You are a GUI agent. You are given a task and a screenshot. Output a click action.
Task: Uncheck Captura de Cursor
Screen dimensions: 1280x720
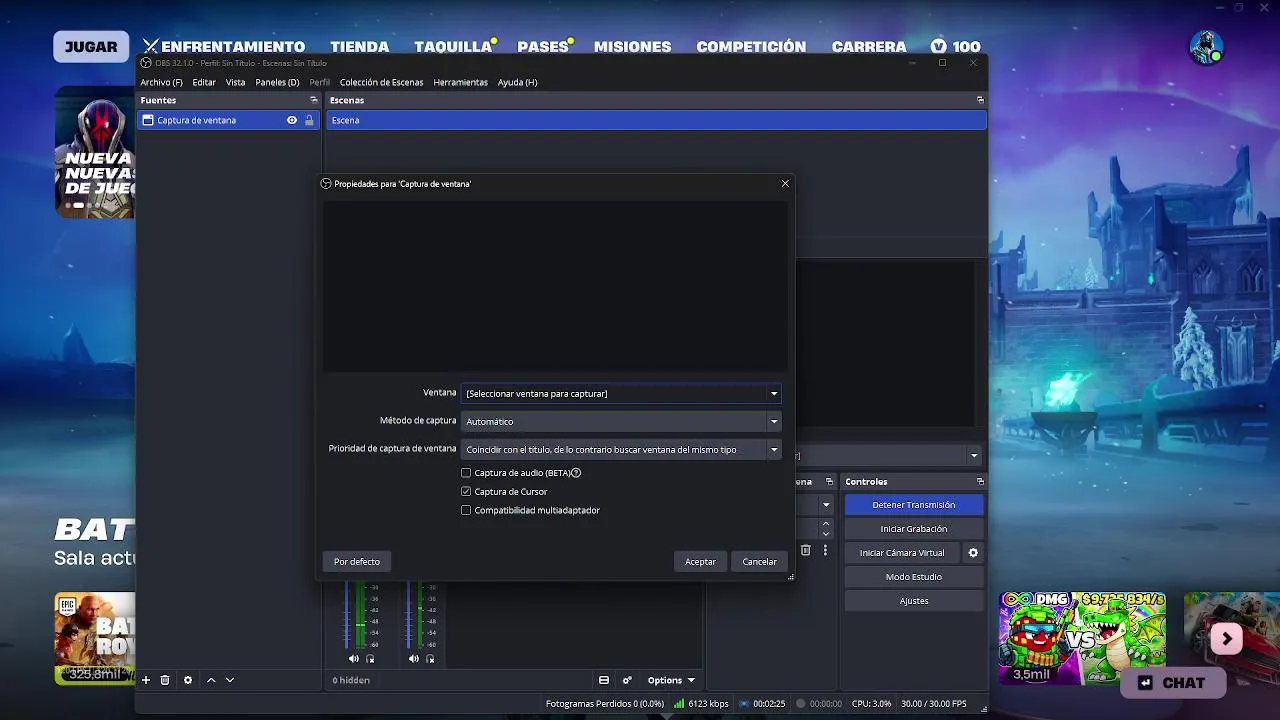466,492
